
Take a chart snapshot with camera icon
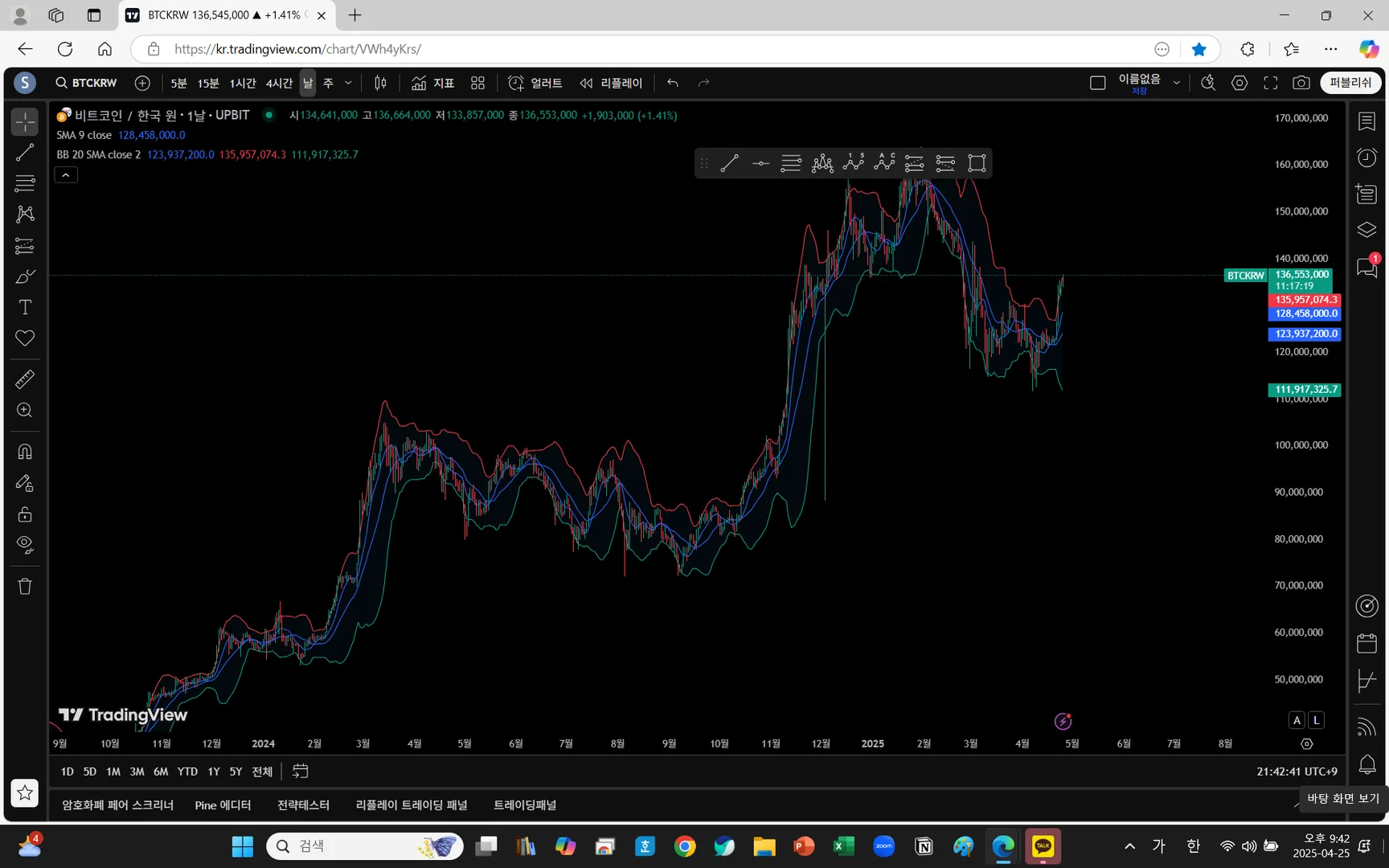tap(1301, 83)
